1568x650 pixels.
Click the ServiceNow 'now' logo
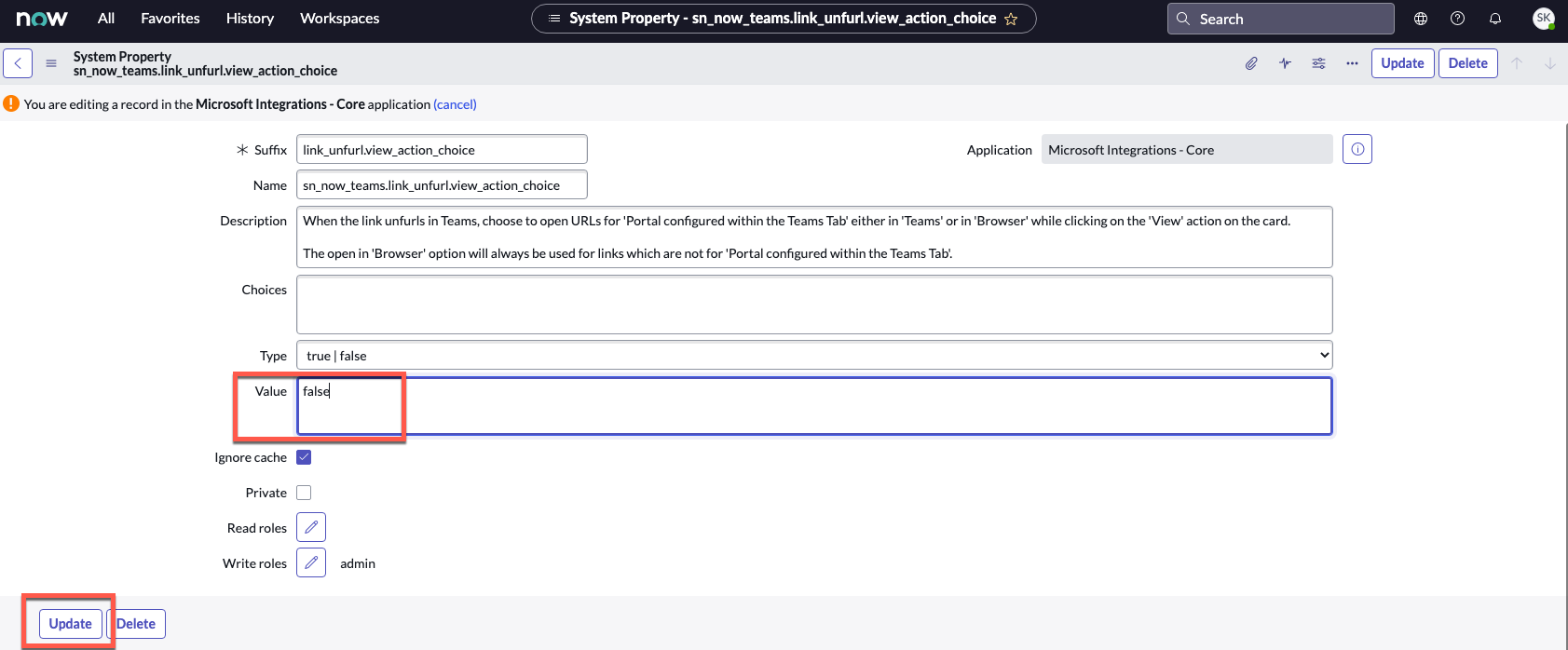coord(42,19)
